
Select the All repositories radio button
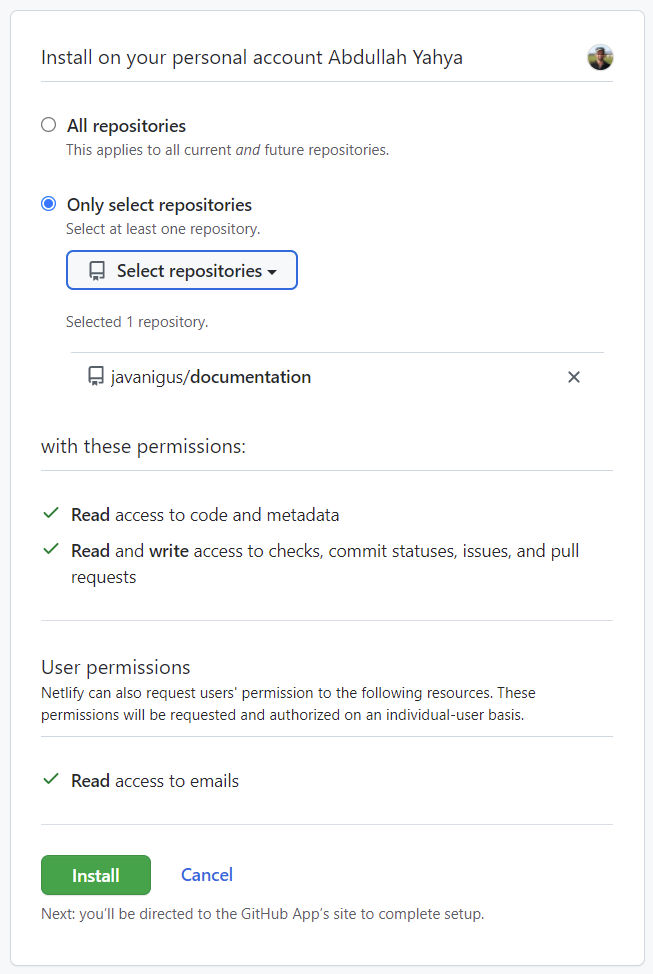click(48, 125)
